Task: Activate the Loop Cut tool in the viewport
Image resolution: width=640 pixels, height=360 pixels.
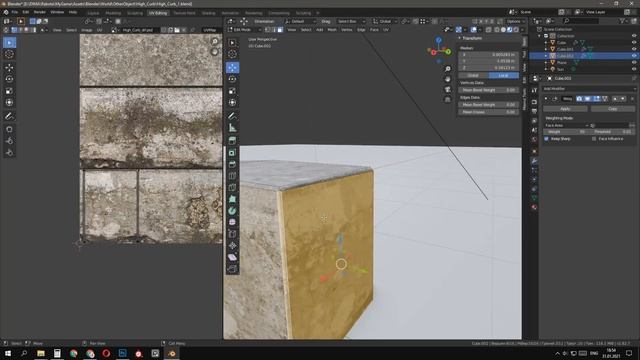Action: 232,176
